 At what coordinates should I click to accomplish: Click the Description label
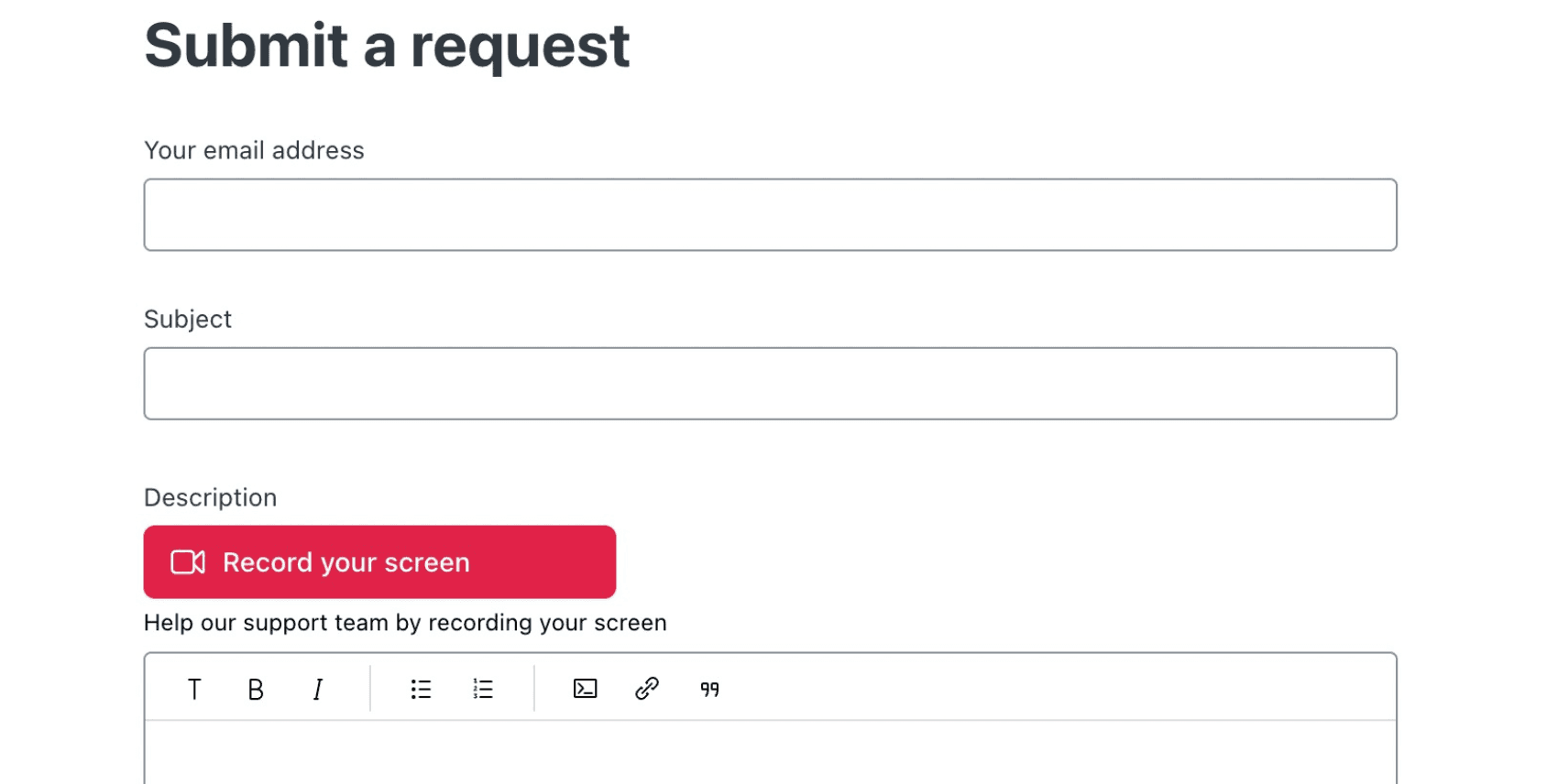(x=210, y=497)
